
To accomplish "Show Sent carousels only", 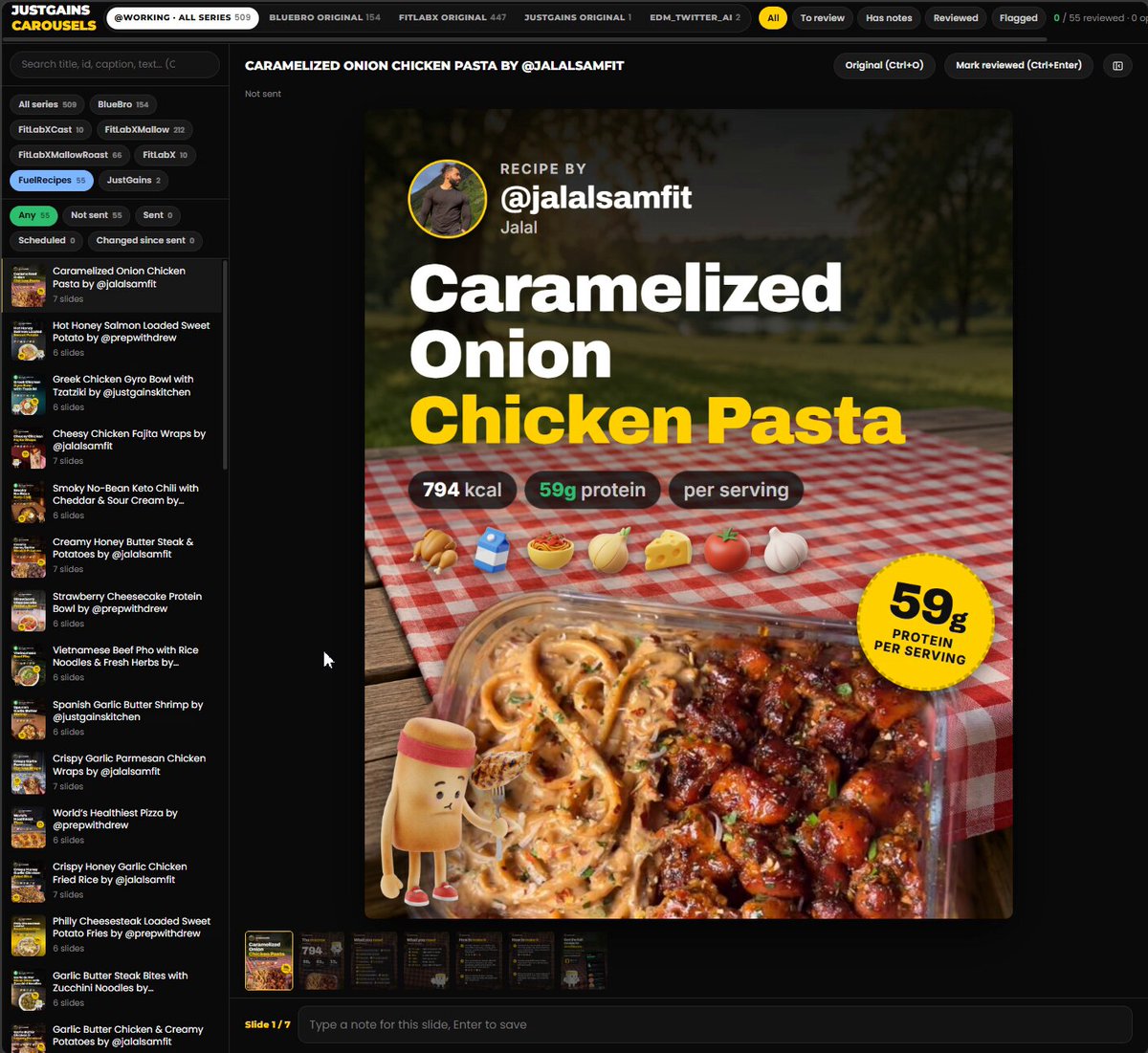I will [x=158, y=215].
